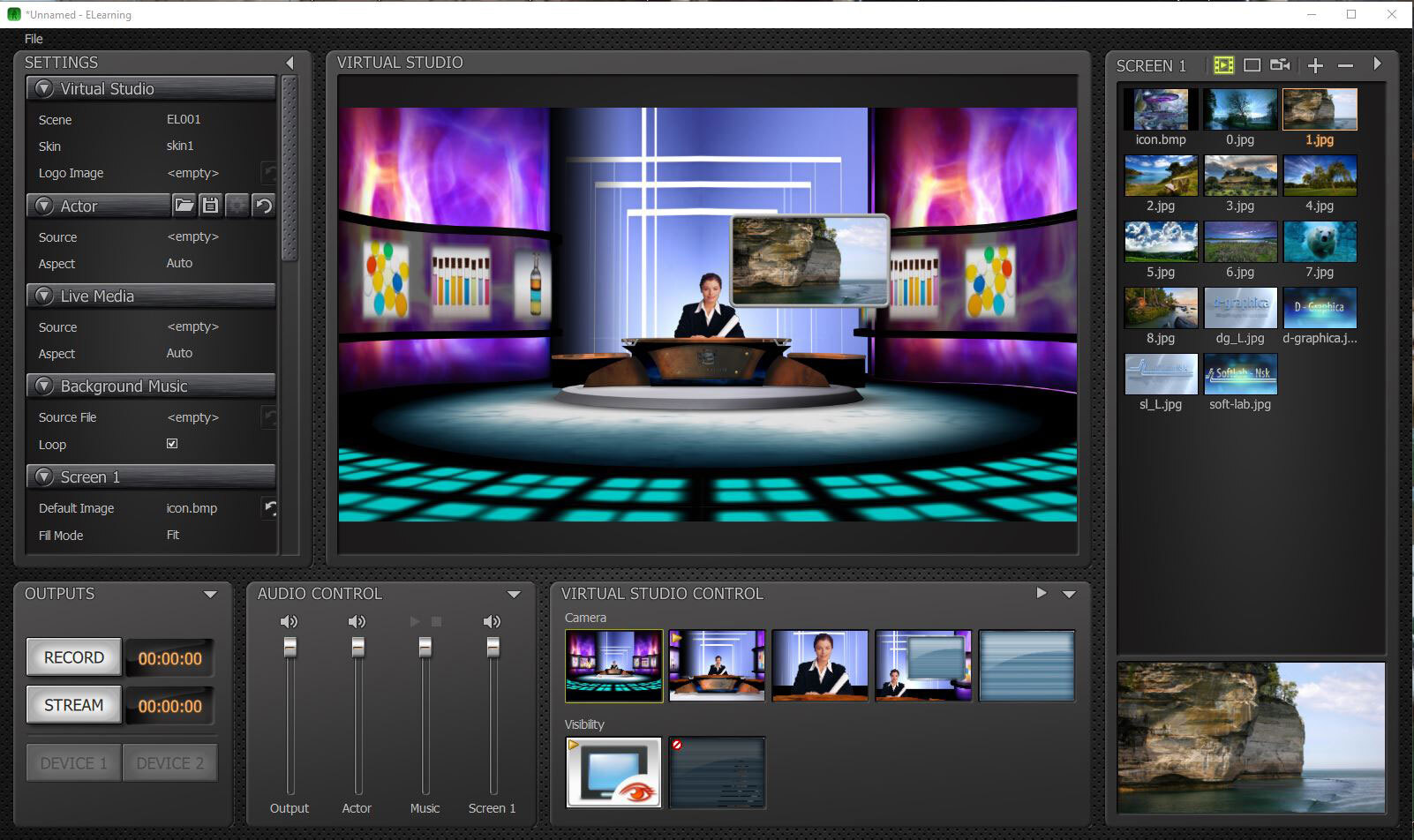Click the save icon in Actor section

click(210, 206)
